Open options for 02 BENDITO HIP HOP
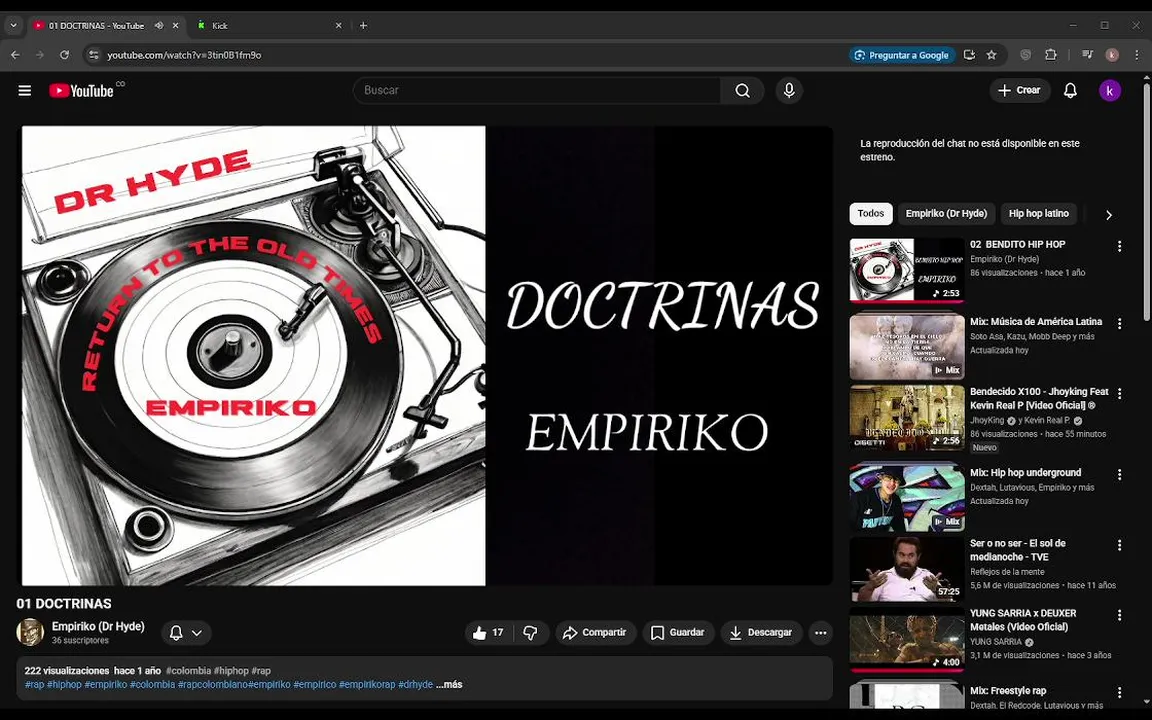 click(1120, 247)
